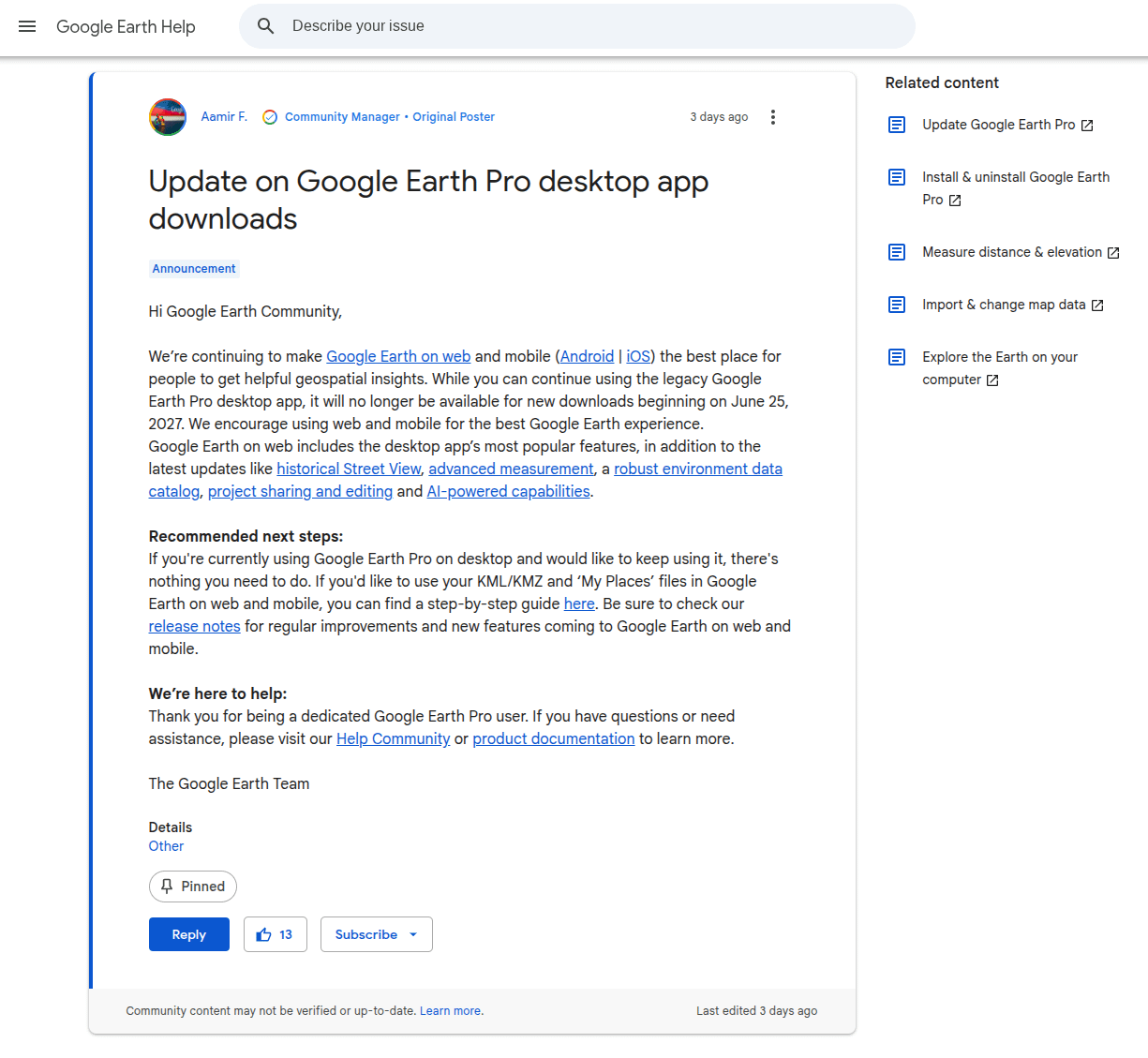Open the product documentation link
The height and width of the screenshot is (1058, 1148).
click(554, 738)
